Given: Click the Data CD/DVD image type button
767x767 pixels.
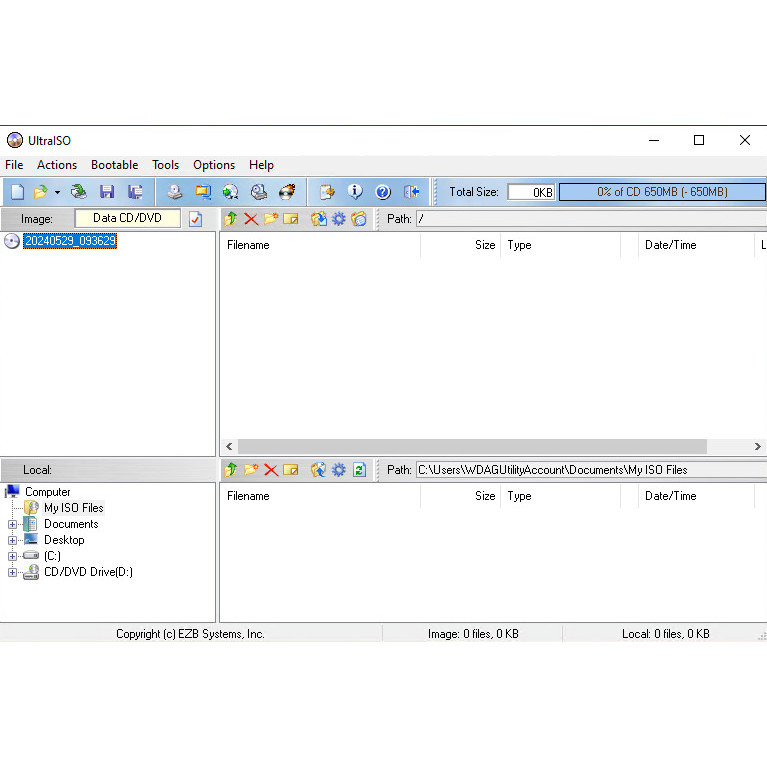Looking at the screenshot, I should (127, 218).
